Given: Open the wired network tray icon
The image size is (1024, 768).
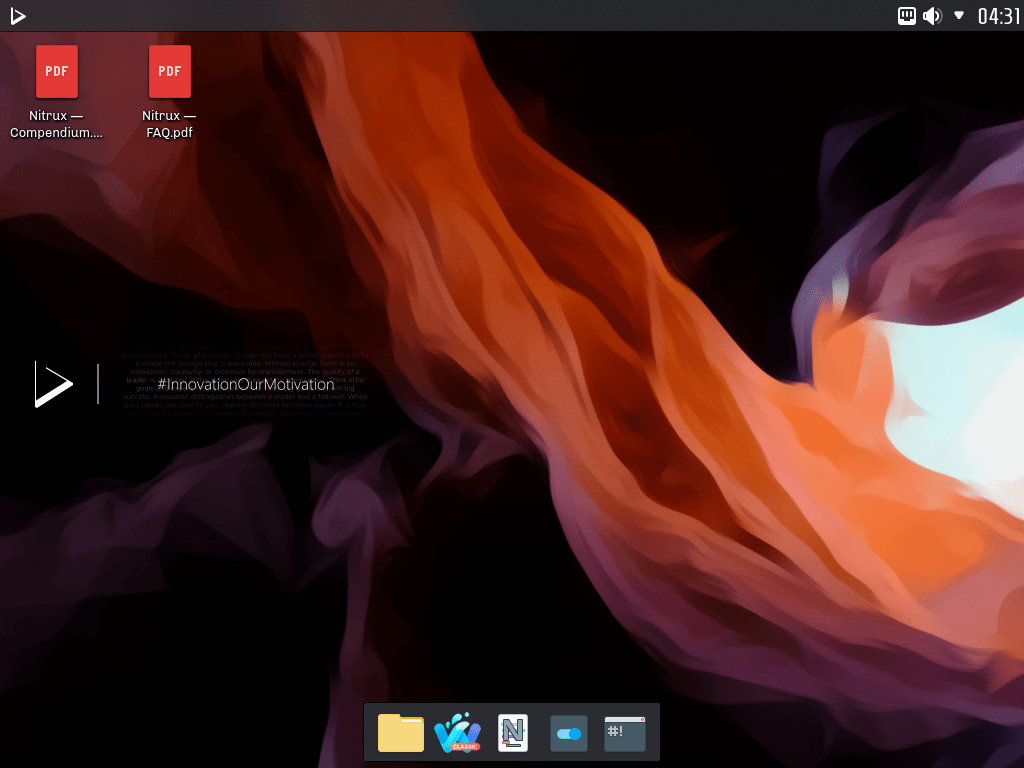Looking at the screenshot, I should pyautogui.click(x=907, y=15).
